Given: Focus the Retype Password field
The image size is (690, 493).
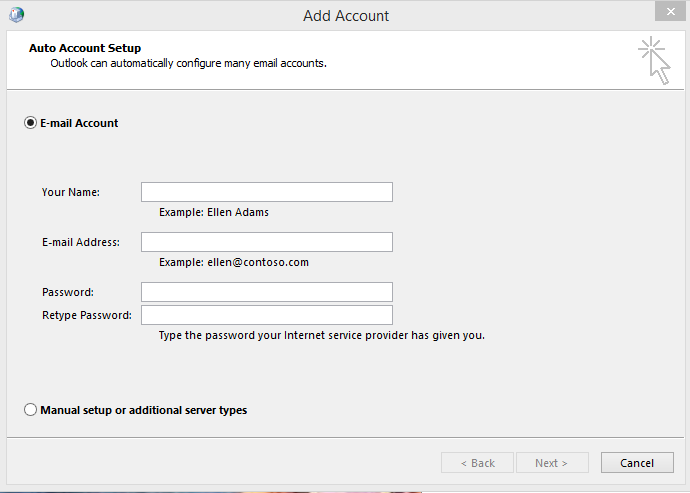Looking at the screenshot, I should [266, 315].
